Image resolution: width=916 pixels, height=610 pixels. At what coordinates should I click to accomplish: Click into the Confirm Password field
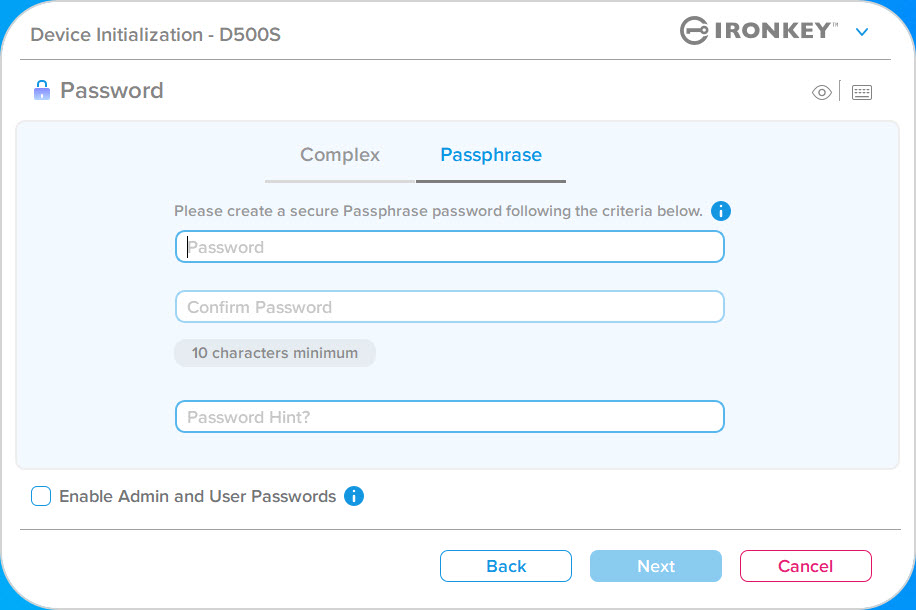(x=450, y=307)
